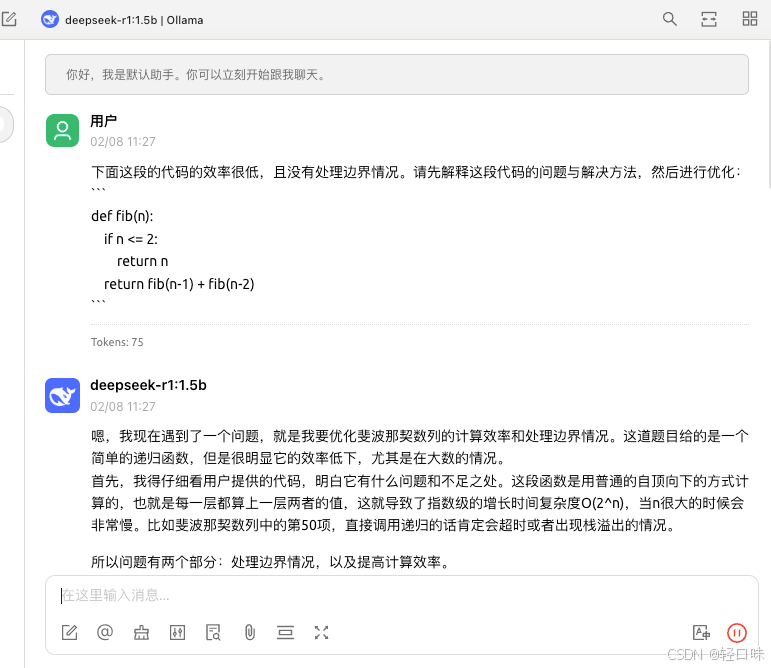
Task: Click the knowledge base search icon
Action: 213,632
